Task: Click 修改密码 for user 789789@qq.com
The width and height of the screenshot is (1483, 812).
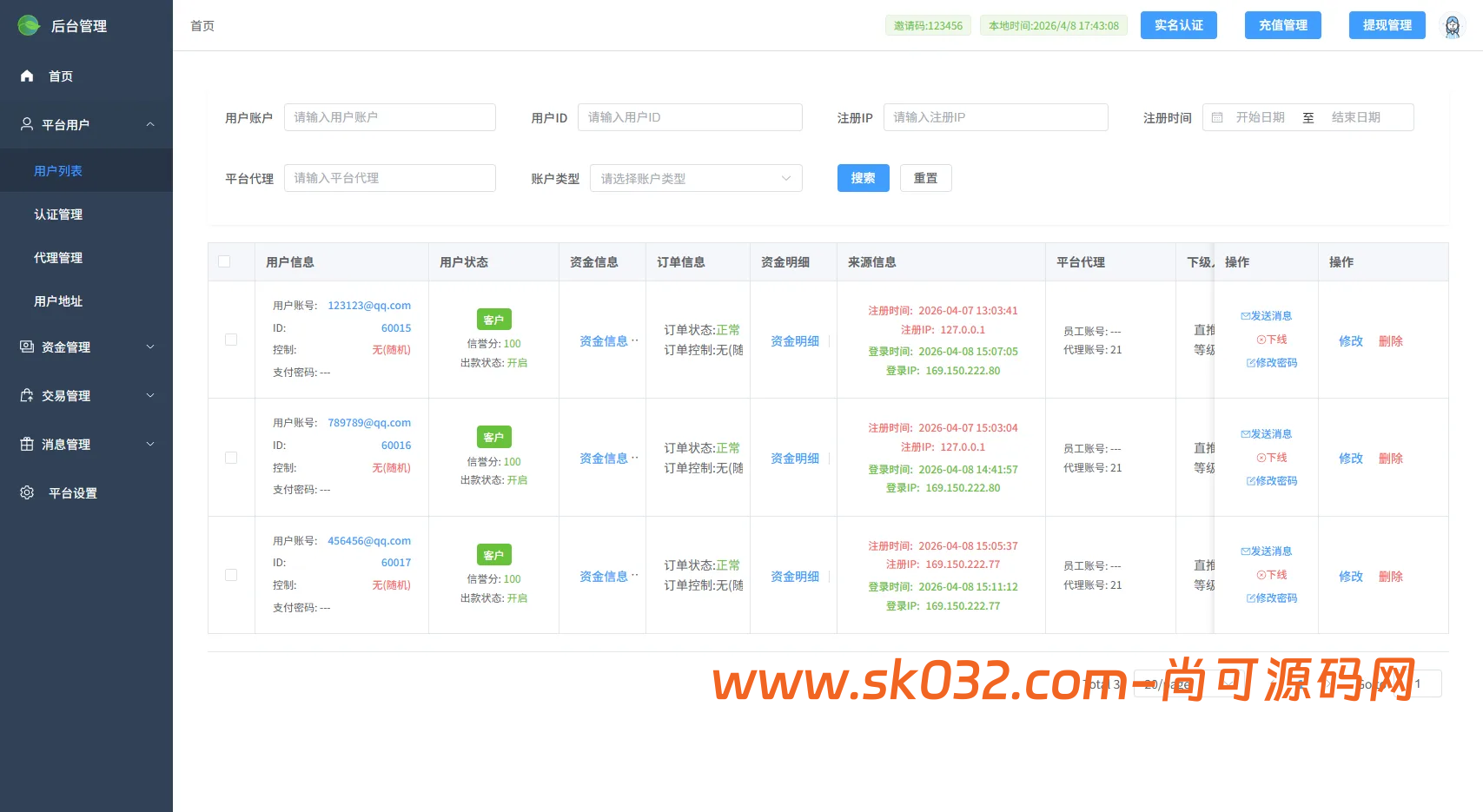Action: 1272,481
